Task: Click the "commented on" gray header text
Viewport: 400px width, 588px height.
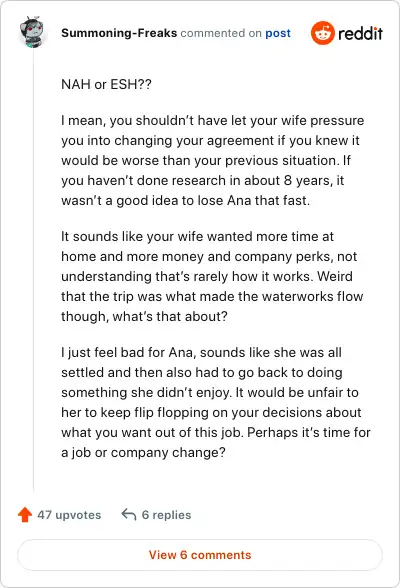Action: [221, 33]
